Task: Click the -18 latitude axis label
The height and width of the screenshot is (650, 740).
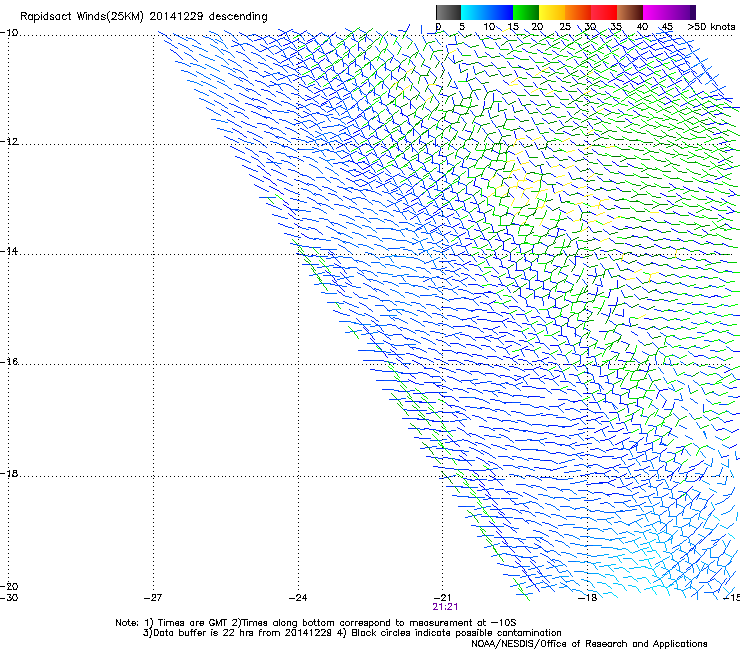Action: 9,473
